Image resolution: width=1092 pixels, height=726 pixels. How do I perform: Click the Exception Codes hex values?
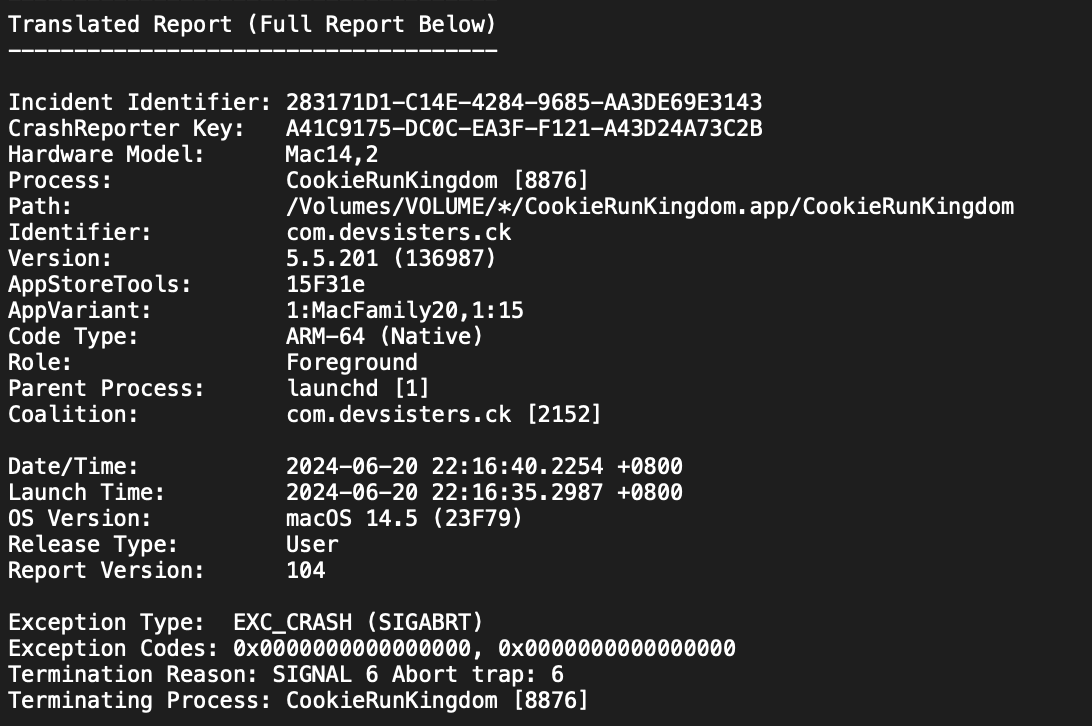484,648
